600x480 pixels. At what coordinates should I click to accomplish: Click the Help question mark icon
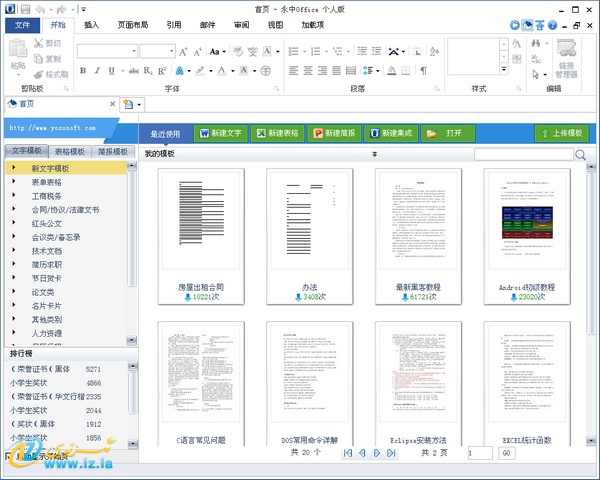tap(553, 25)
